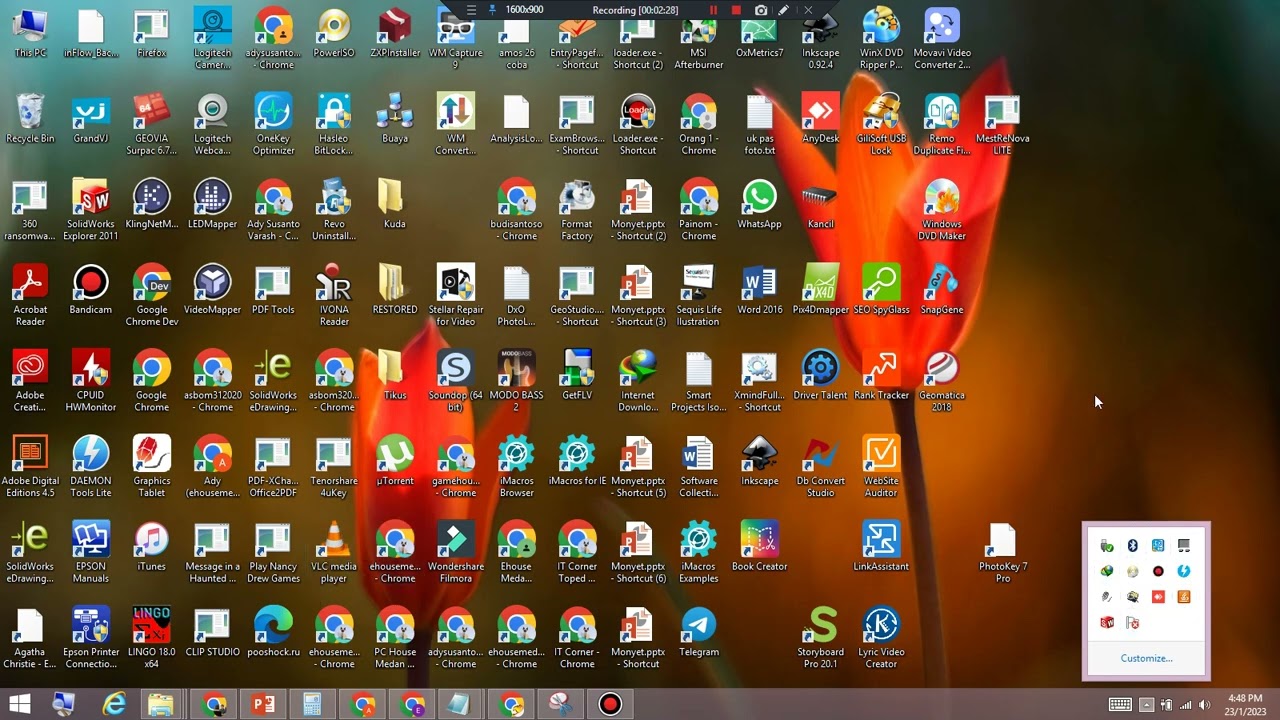Image resolution: width=1280 pixels, height=720 pixels.
Task: Toggle the pin on the recording bar
Action: [492, 10]
